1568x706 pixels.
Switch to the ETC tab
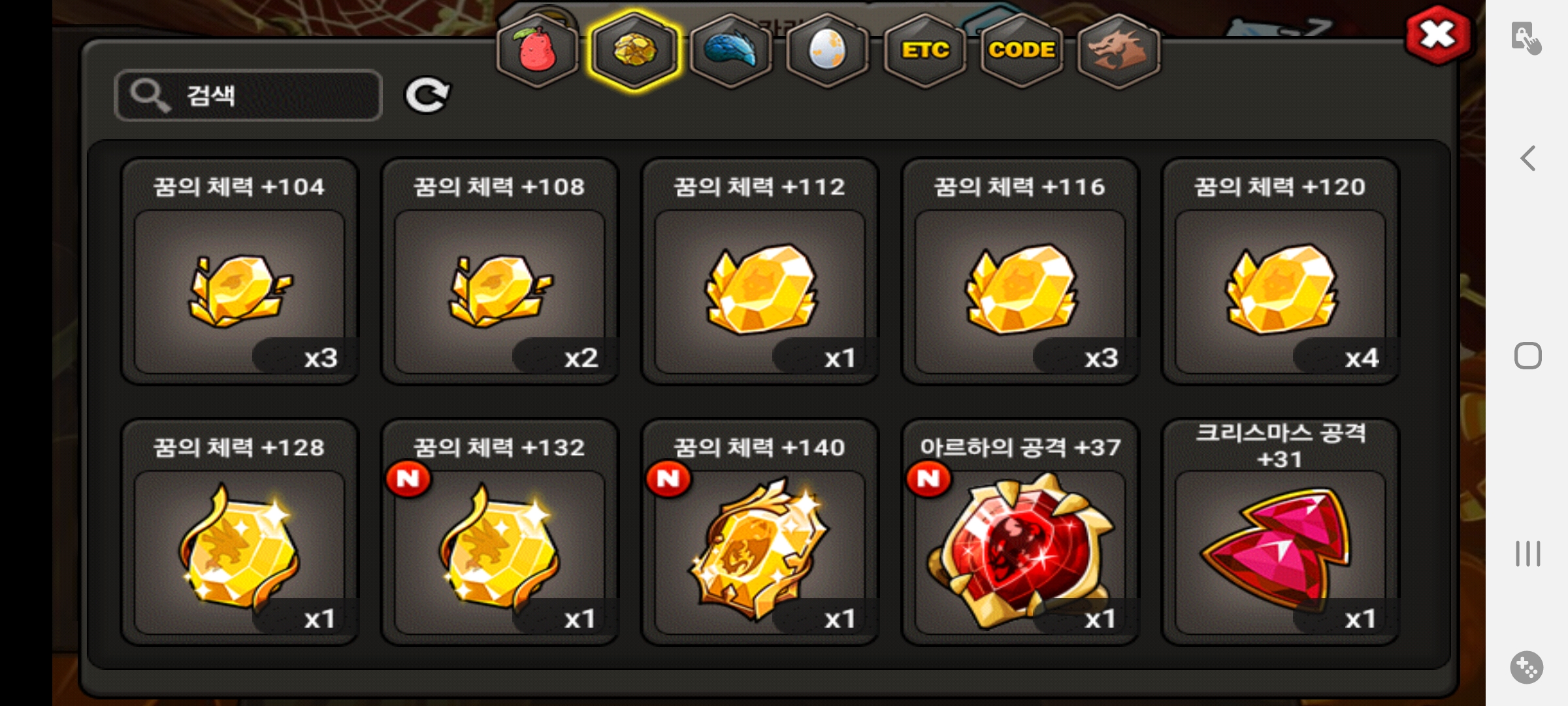pos(924,50)
